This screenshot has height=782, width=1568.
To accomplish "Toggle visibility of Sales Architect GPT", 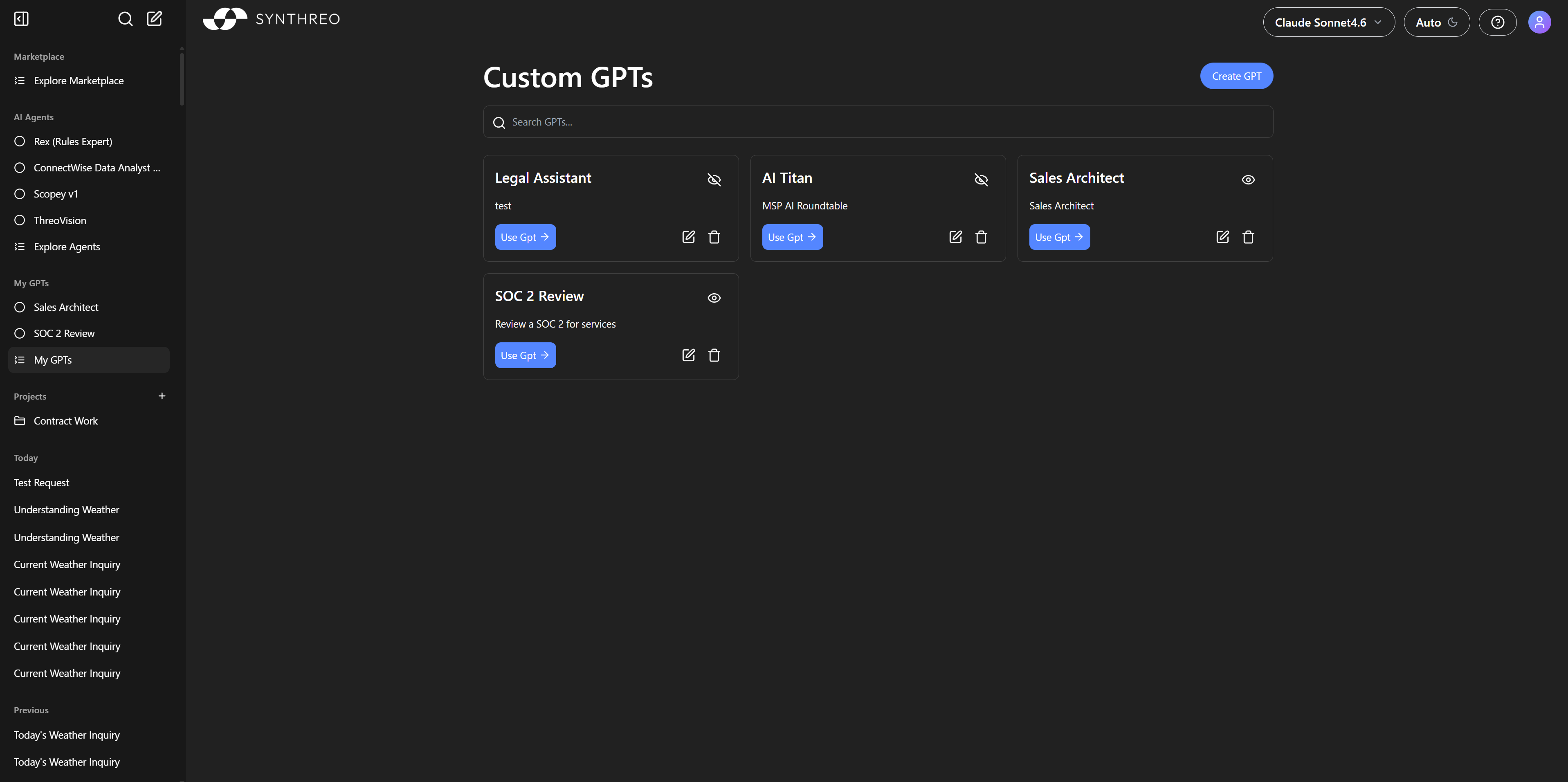I will click(x=1248, y=179).
